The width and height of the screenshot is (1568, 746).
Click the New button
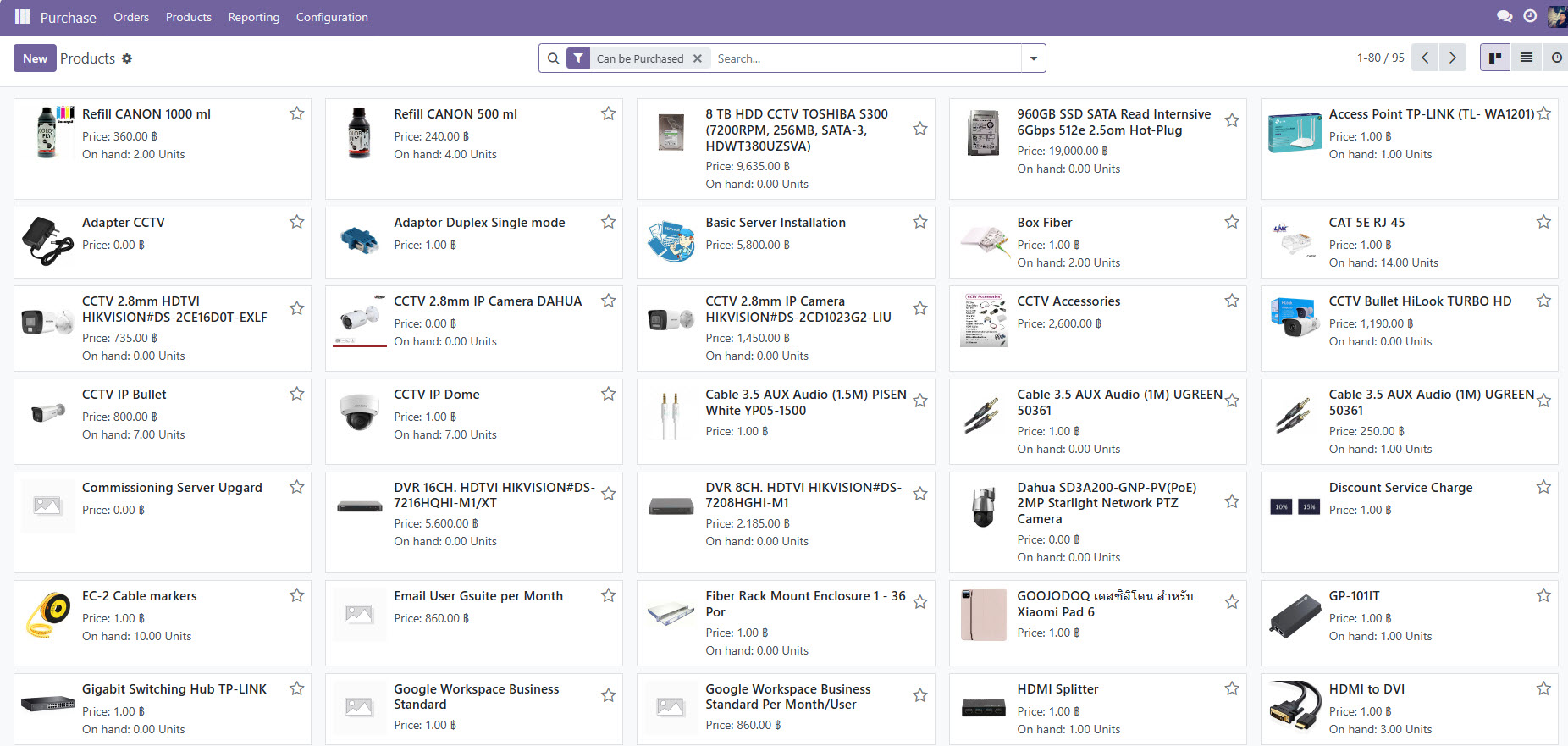point(35,58)
